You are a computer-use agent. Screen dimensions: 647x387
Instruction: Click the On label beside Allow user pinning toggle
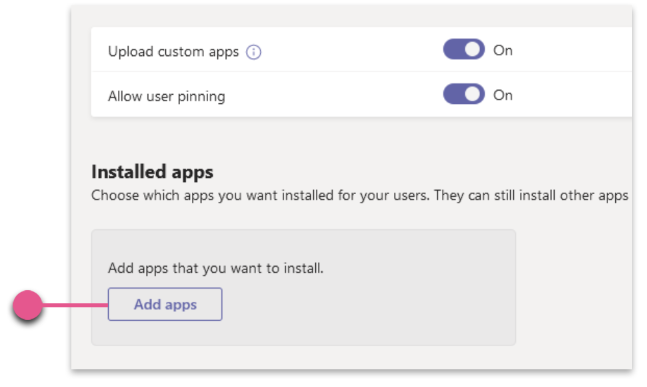pyautogui.click(x=503, y=95)
